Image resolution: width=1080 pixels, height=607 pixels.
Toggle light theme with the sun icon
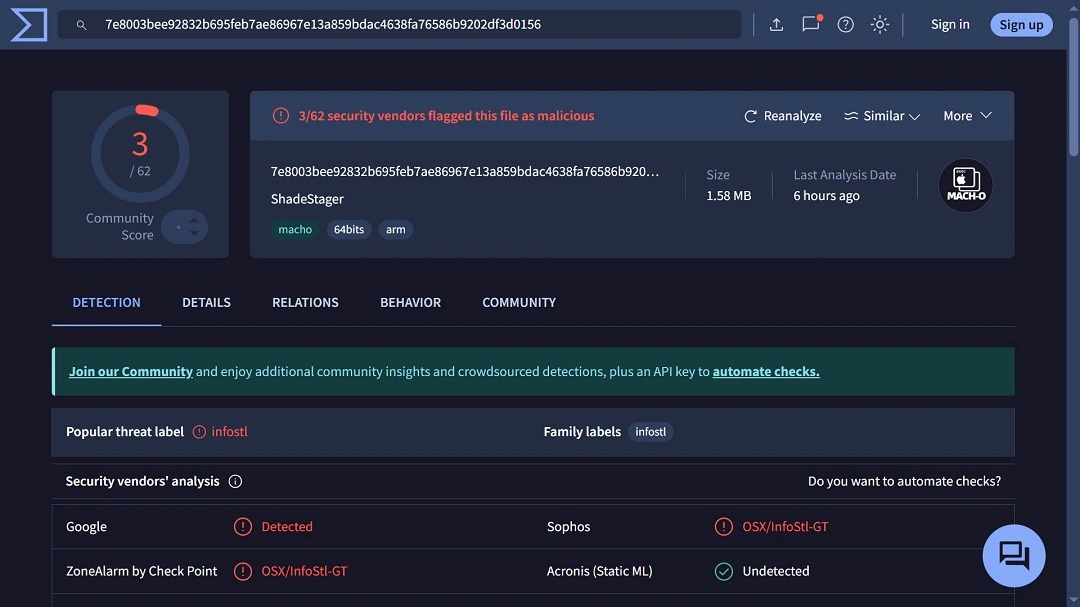(879, 24)
